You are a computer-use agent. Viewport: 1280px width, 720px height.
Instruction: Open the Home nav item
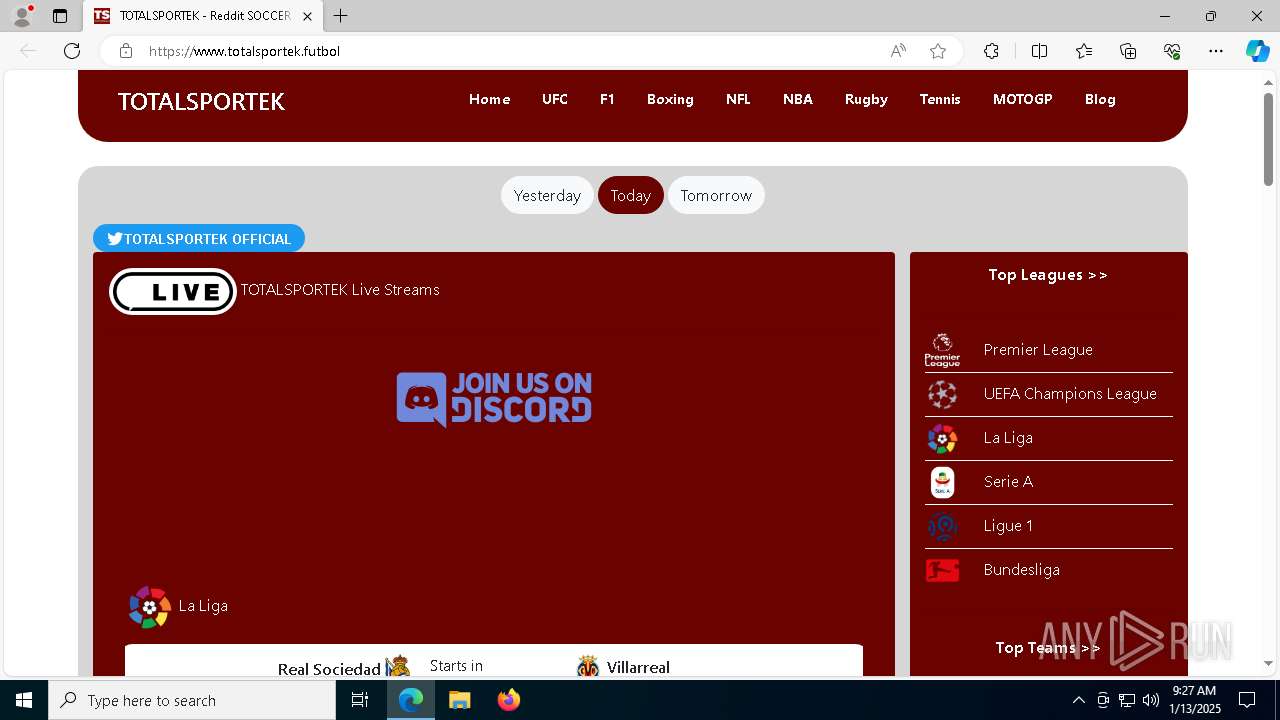pyautogui.click(x=490, y=99)
